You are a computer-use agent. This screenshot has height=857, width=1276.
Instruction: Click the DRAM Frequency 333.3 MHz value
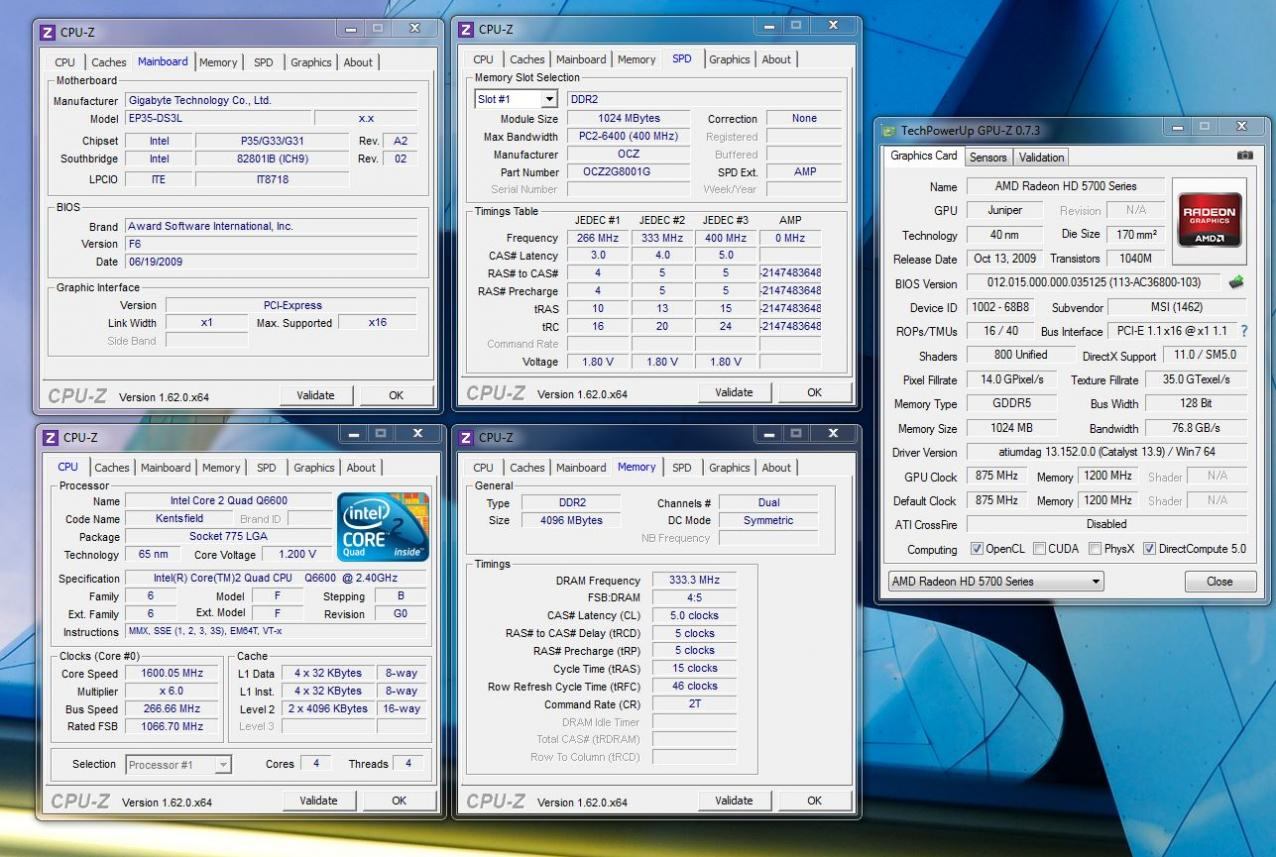pyautogui.click(x=694, y=580)
